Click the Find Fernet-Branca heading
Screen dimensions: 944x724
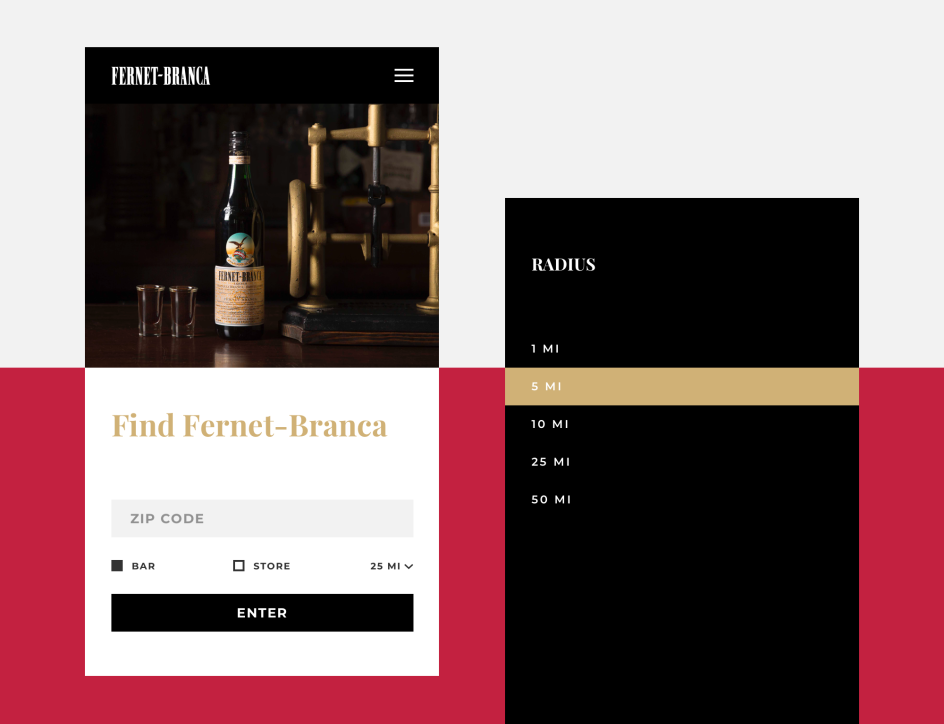click(249, 425)
